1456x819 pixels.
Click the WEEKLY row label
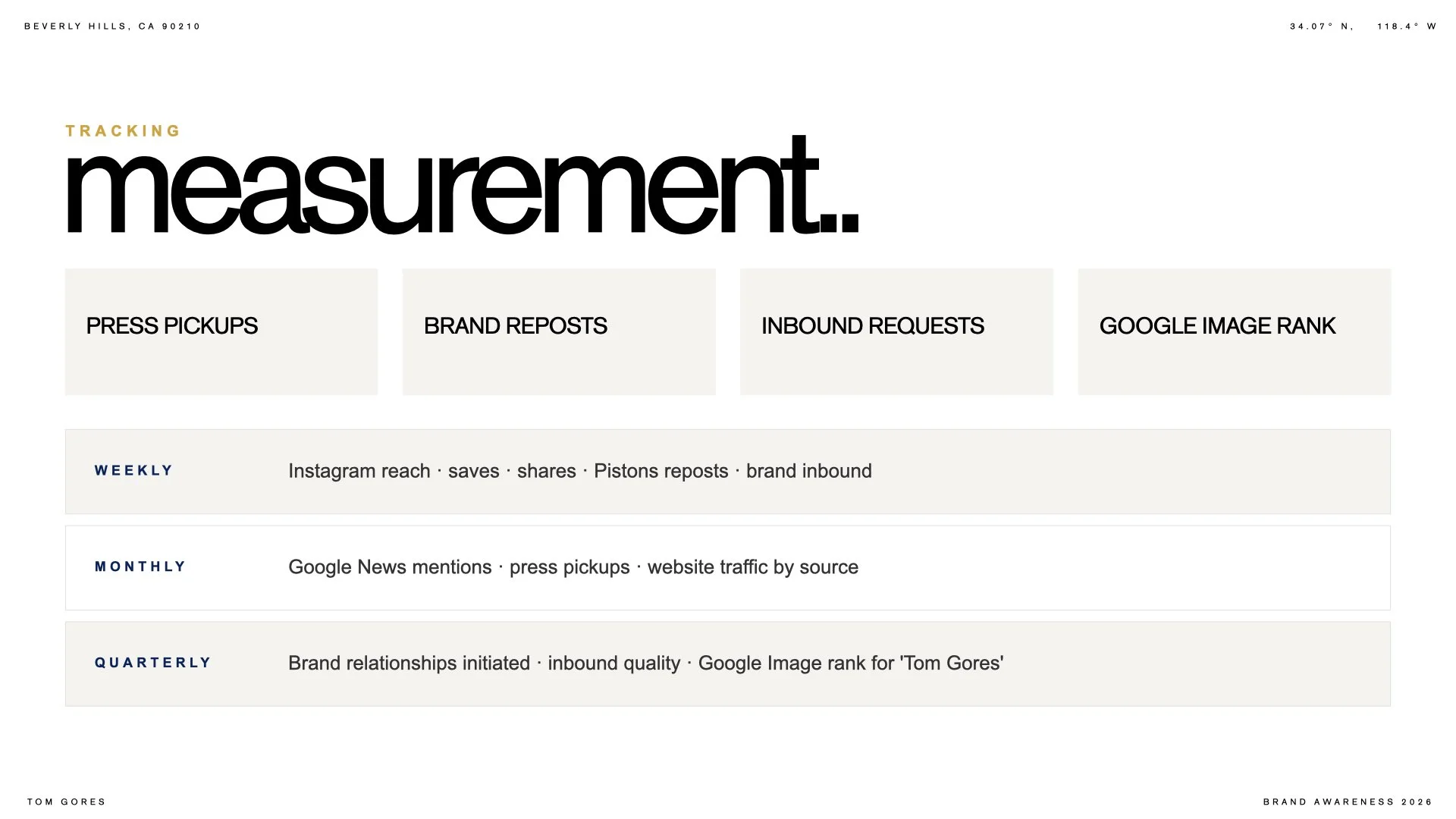(133, 470)
